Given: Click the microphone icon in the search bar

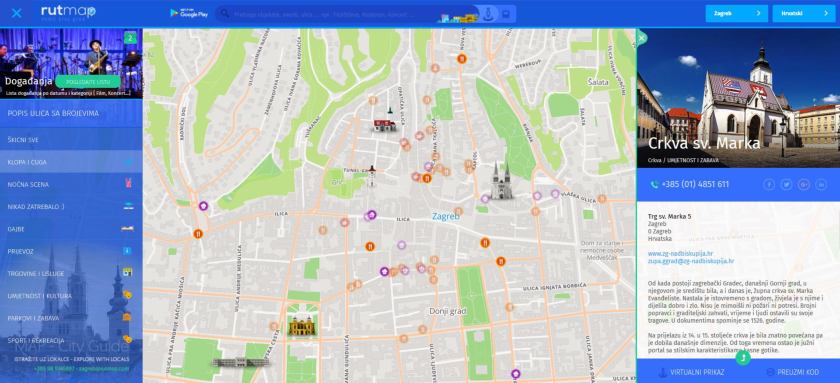Looking at the screenshot, I should point(488,14).
